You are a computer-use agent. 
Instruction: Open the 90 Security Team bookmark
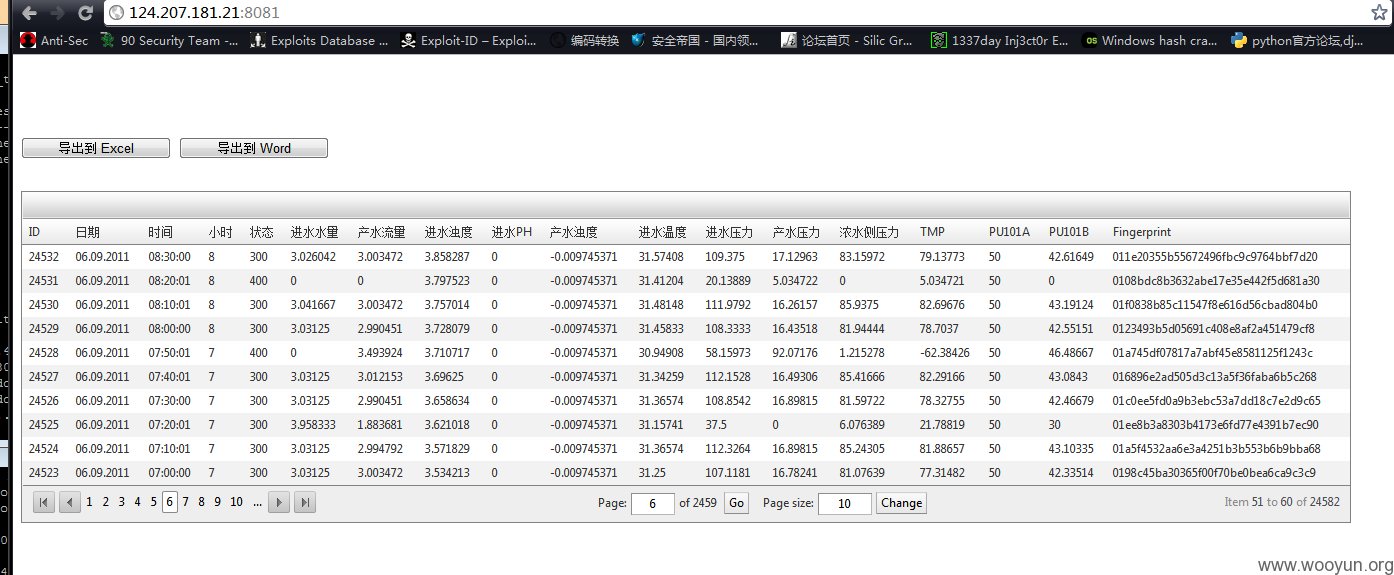pyautogui.click(x=169, y=41)
